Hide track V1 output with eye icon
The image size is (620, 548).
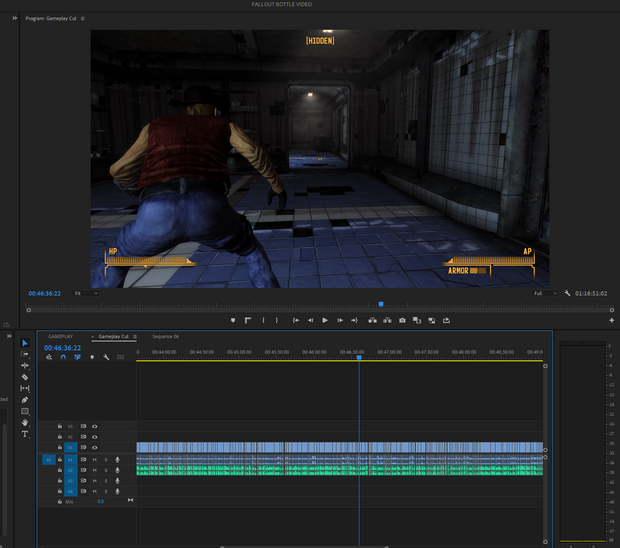click(x=95, y=448)
